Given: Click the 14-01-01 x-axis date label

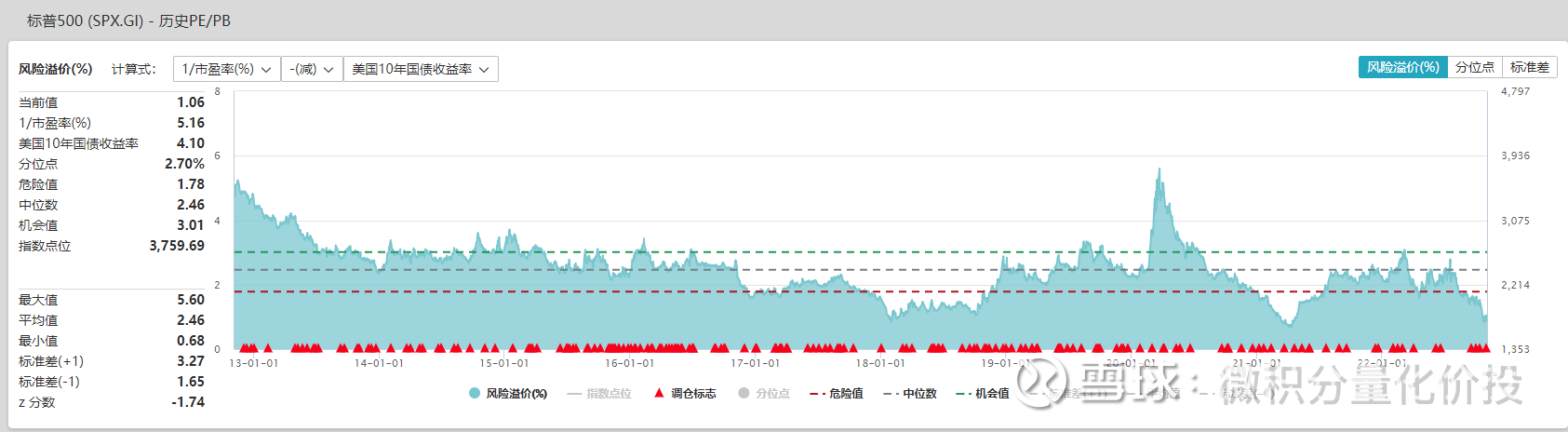Looking at the screenshot, I should pos(379,363).
